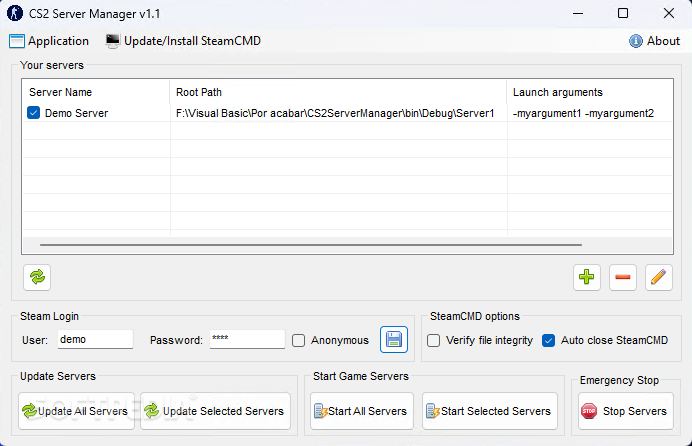
Task: Enable the Anonymous login checkbox
Action: tap(298, 341)
